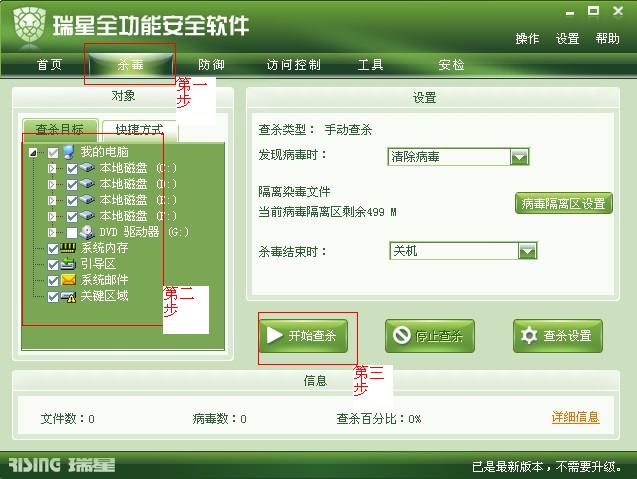The width and height of the screenshot is (637, 479).
Task: Click the 病毒数：0 text
Action: (x=219, y=418)
